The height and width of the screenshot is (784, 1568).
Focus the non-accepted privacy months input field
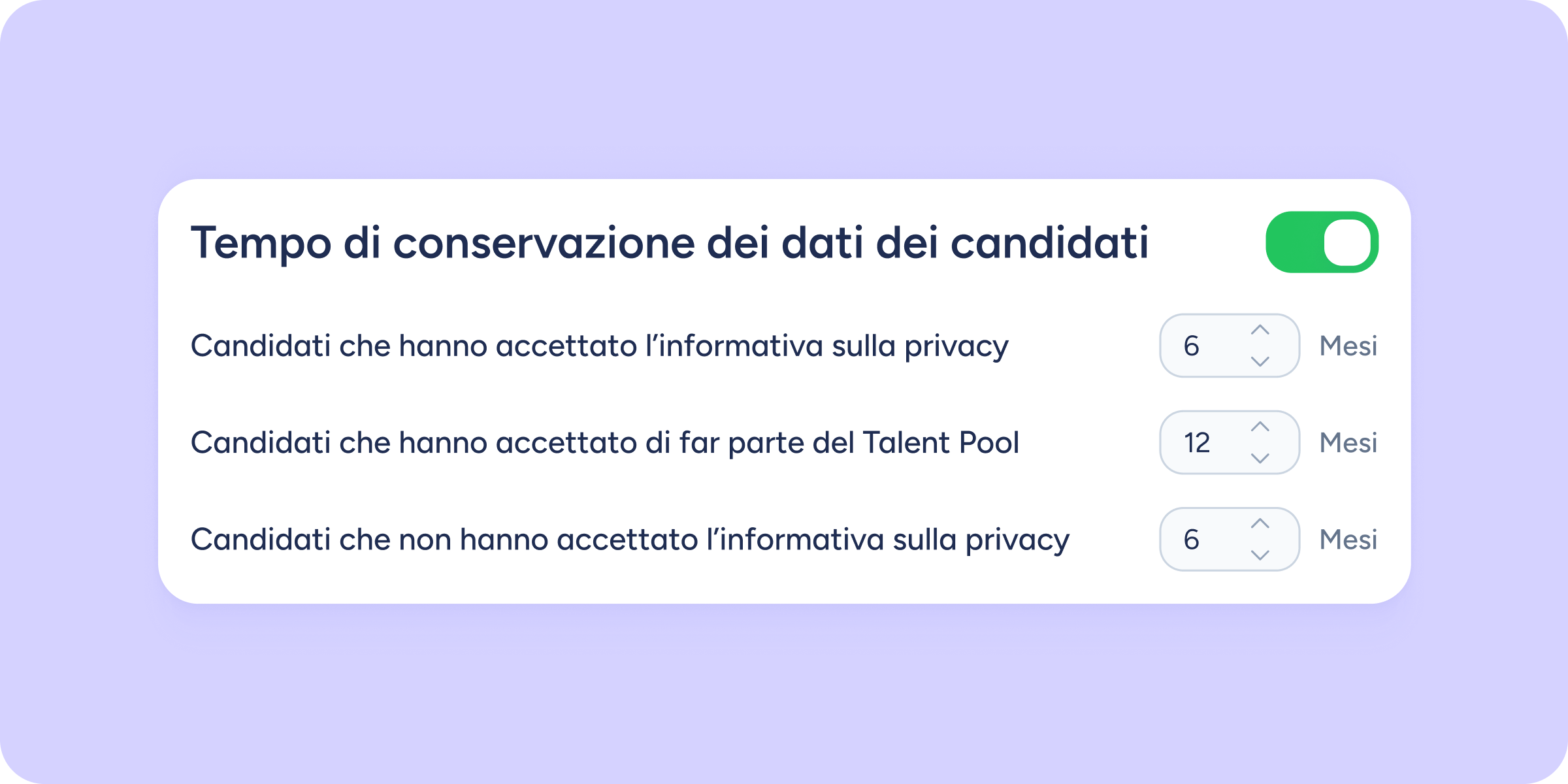click(x=1202, y=539)
